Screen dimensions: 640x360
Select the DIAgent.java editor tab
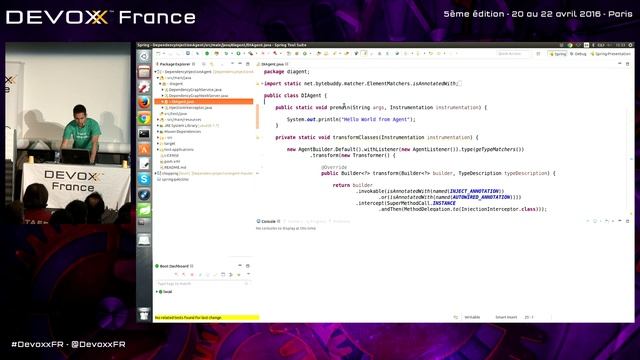click(272, 64)
